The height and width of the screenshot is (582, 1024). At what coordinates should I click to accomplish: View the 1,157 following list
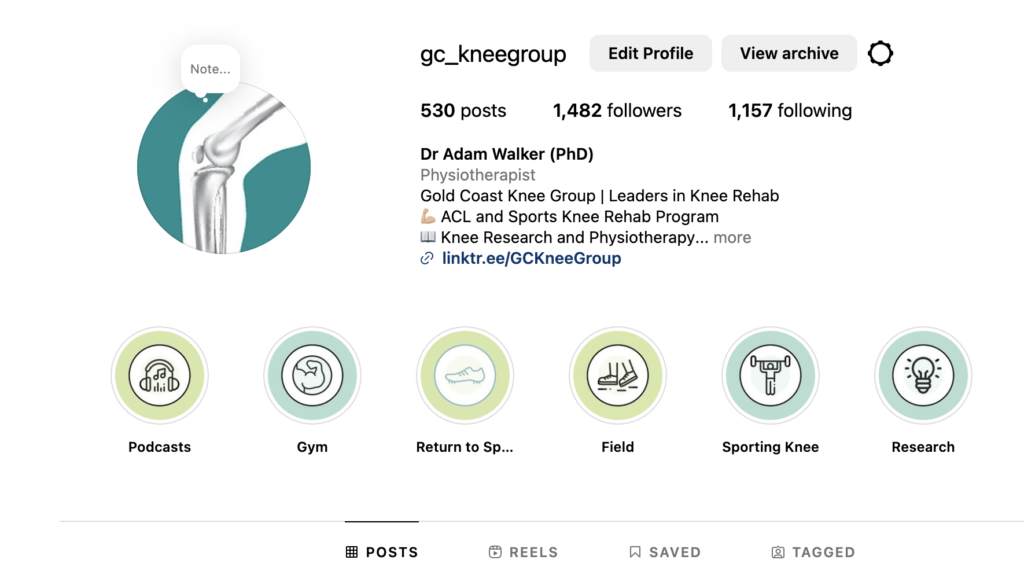coord(790,111)
